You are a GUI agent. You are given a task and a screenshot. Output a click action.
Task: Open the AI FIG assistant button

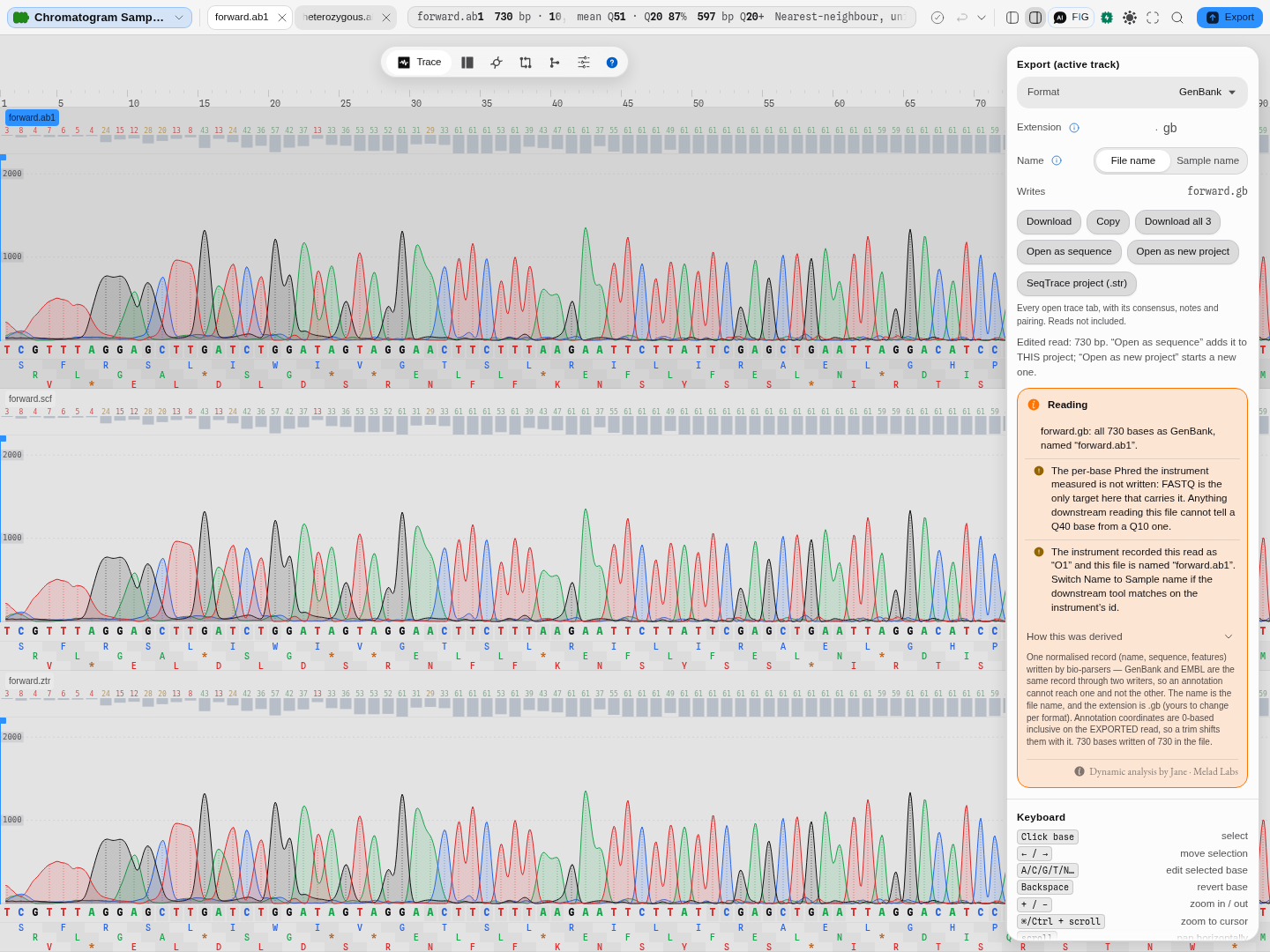(1072, 18)
